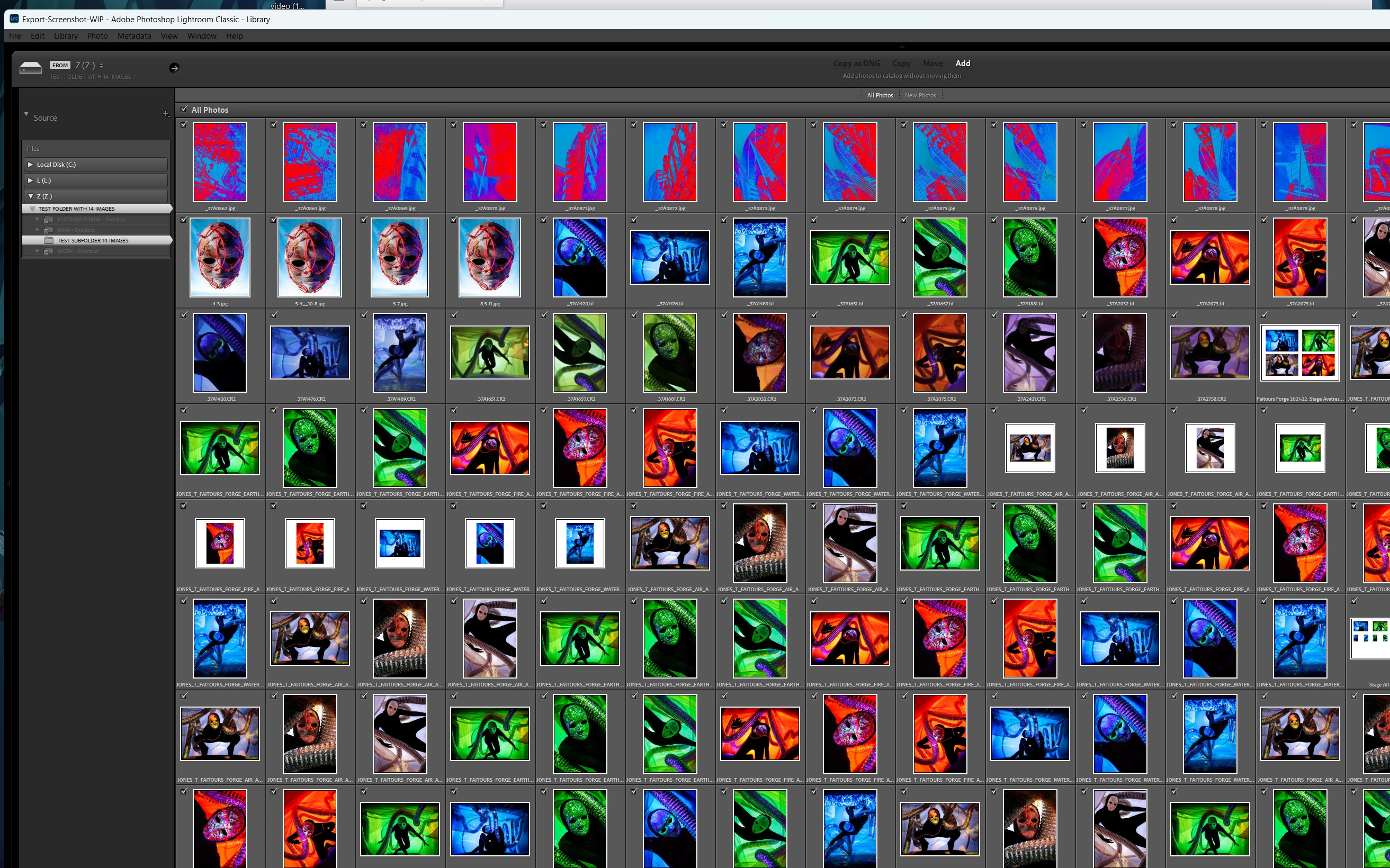Click the round arrow next to source path
The image size is (1390, 868).
pos(174,68)
